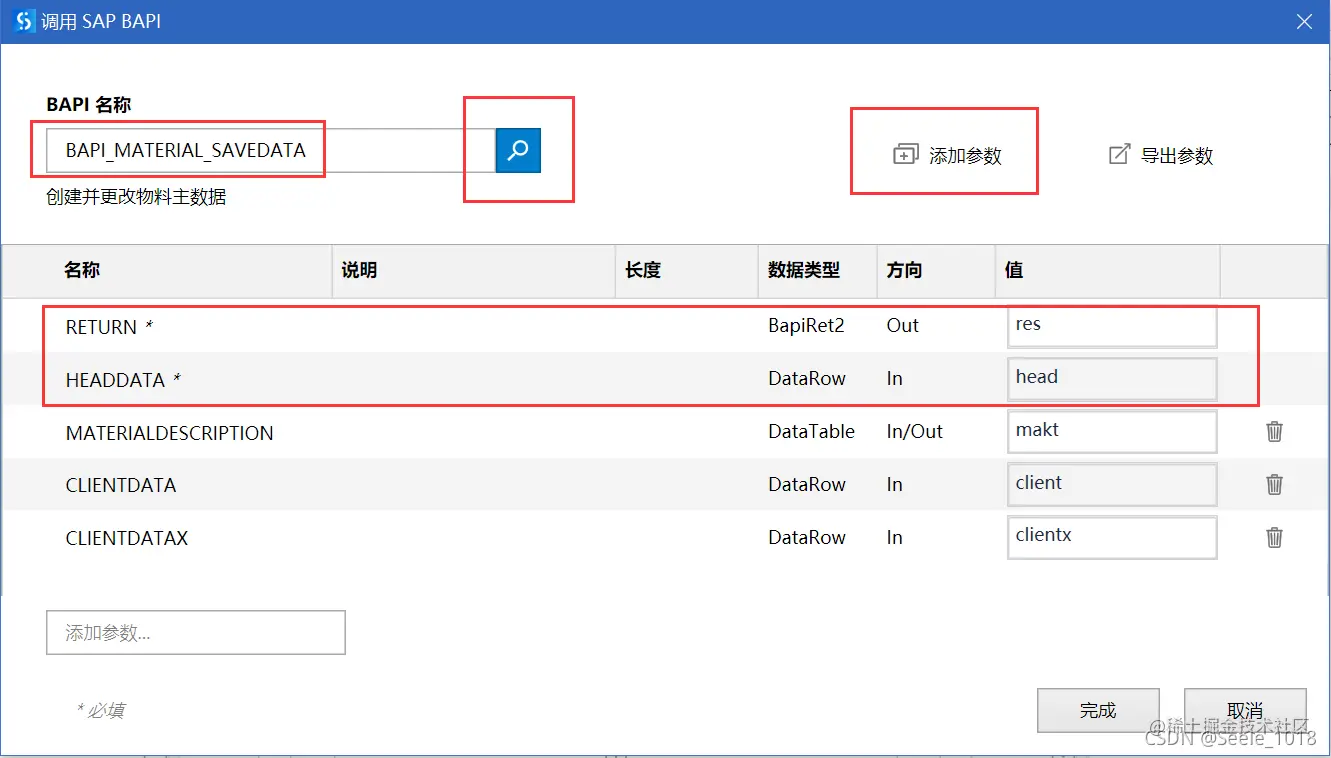Click the In/Out direction cell
This screenshot has height=758, width=1331.
[x=914, y=432]
